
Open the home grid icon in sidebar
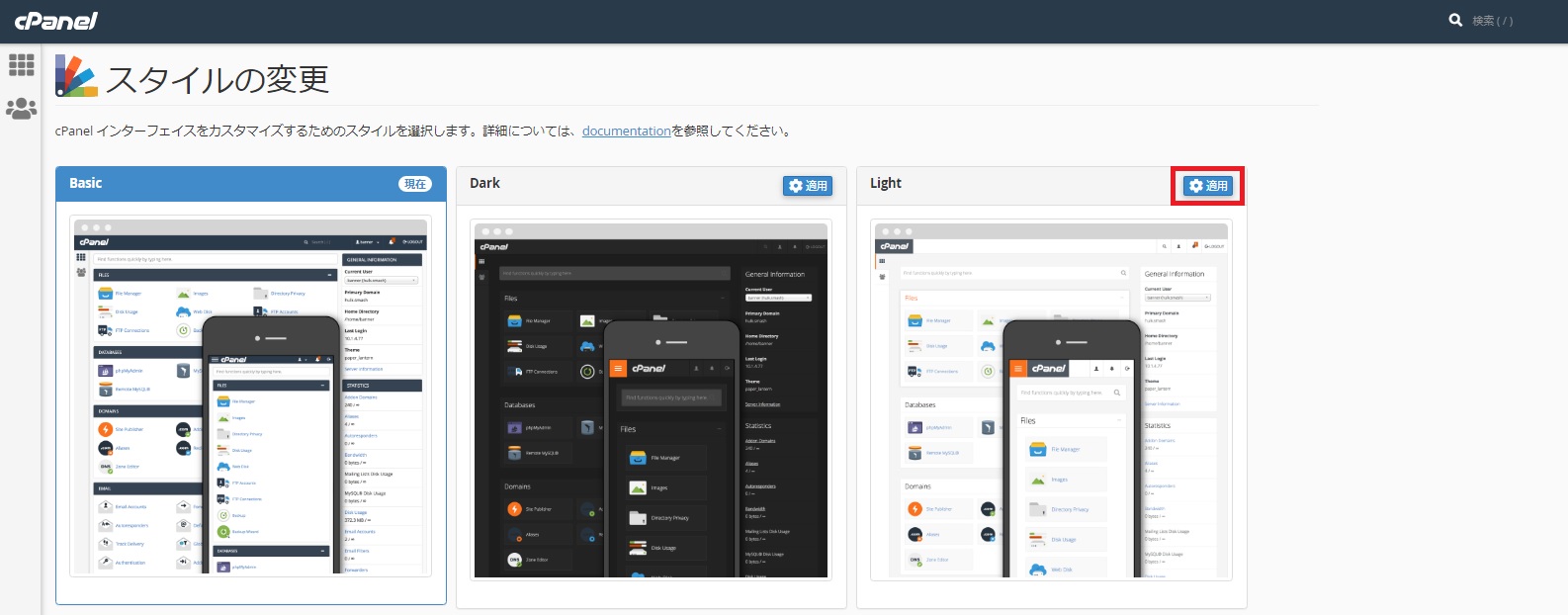(21, 64)
